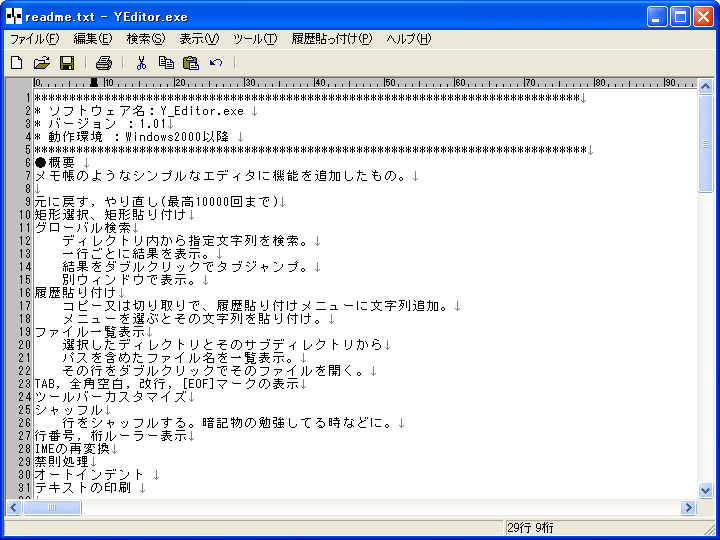The image size is (720, 540).
Task: Click the '29行 9桁' status bar position
Action: [x=530, y=528]
